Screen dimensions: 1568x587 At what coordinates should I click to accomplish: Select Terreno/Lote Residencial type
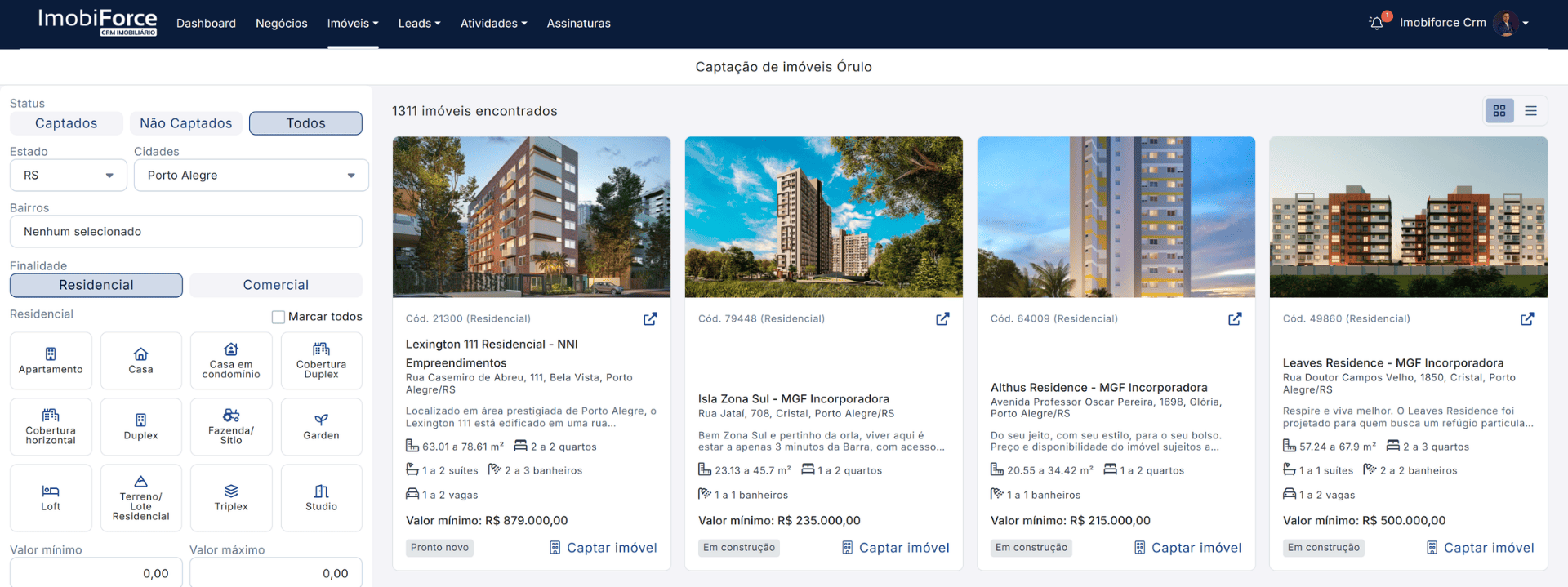tap(141, 498)
